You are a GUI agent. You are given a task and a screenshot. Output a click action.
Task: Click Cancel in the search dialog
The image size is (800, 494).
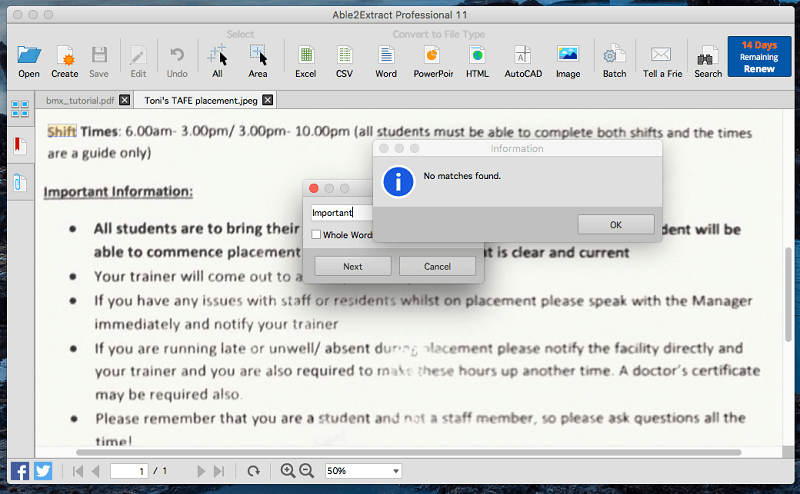click(x=437, y=266)
